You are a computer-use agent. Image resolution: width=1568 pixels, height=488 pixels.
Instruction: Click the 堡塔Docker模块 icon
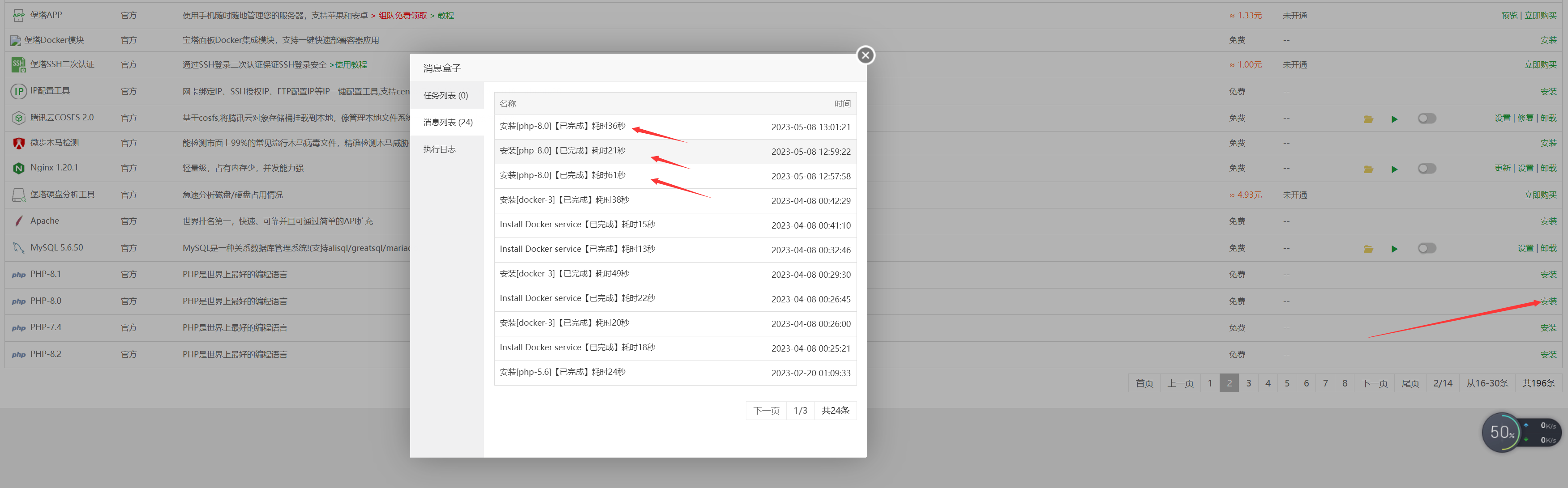(16, 41)
